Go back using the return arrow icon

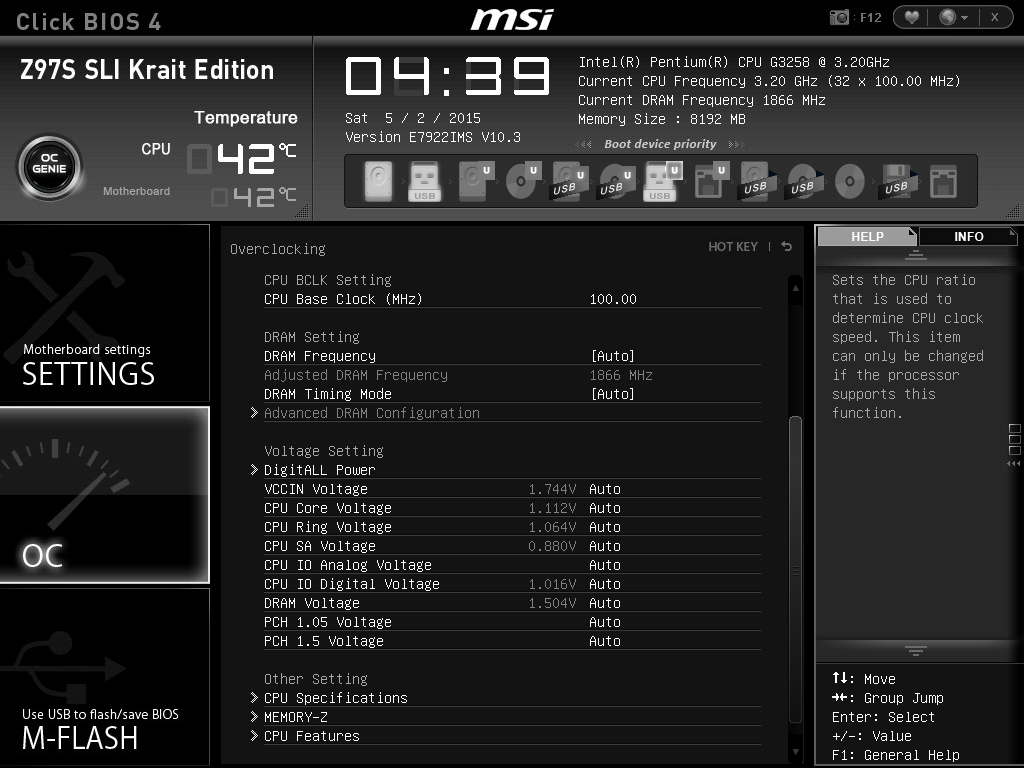pyautogui.click(x=787, y=247)
